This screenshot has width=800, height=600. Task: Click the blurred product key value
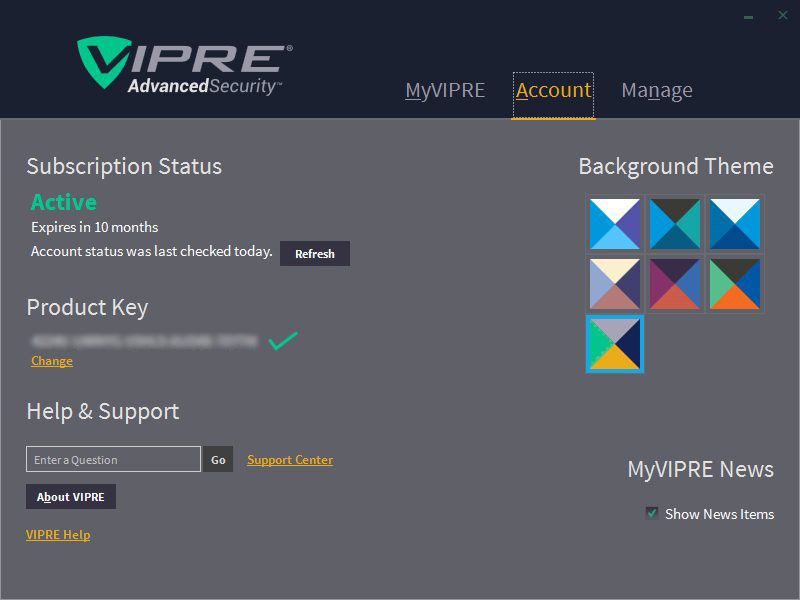pyautogui.click(x=144, y=341)
